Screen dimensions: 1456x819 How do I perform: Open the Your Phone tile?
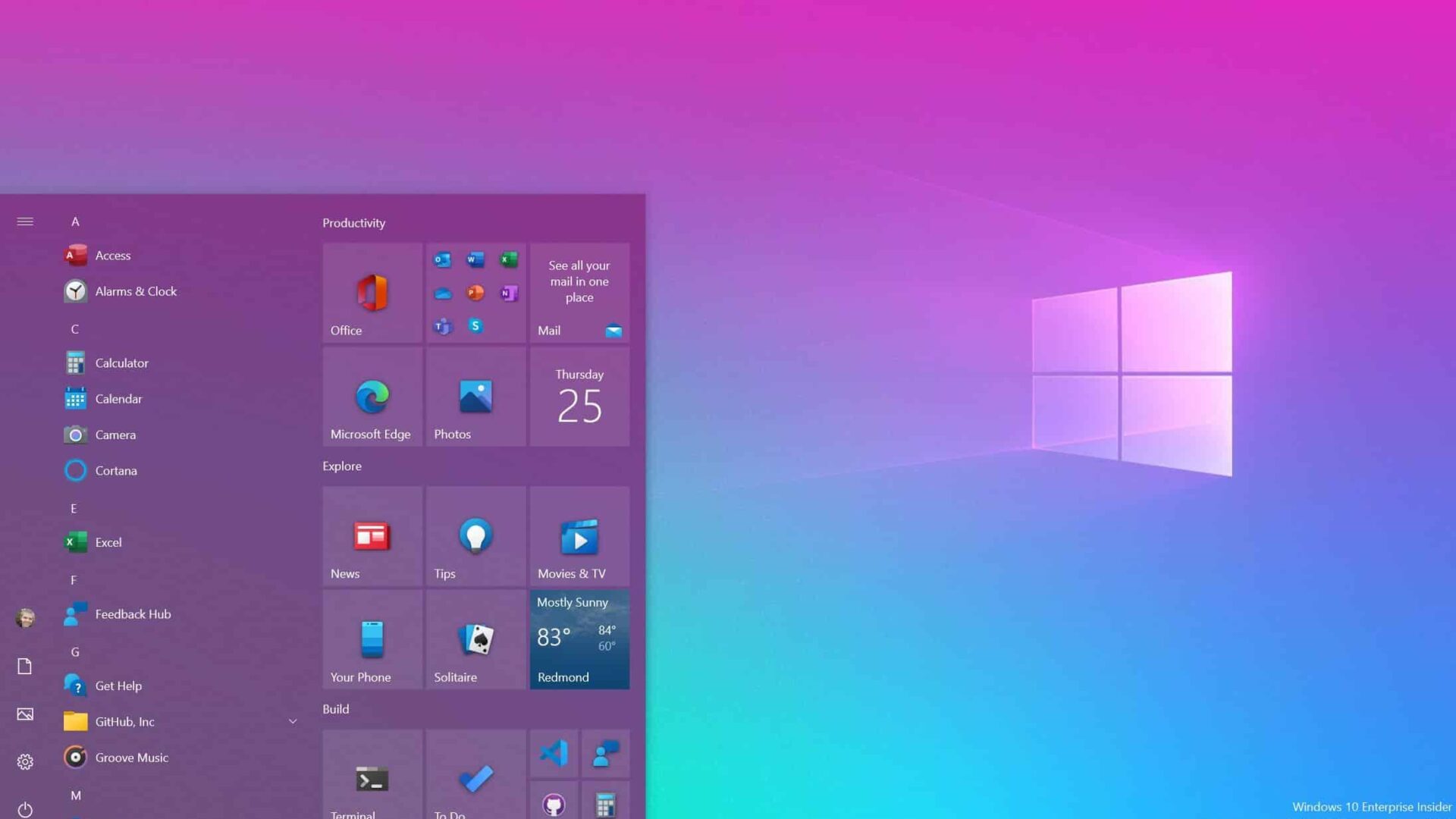[372, 640]
